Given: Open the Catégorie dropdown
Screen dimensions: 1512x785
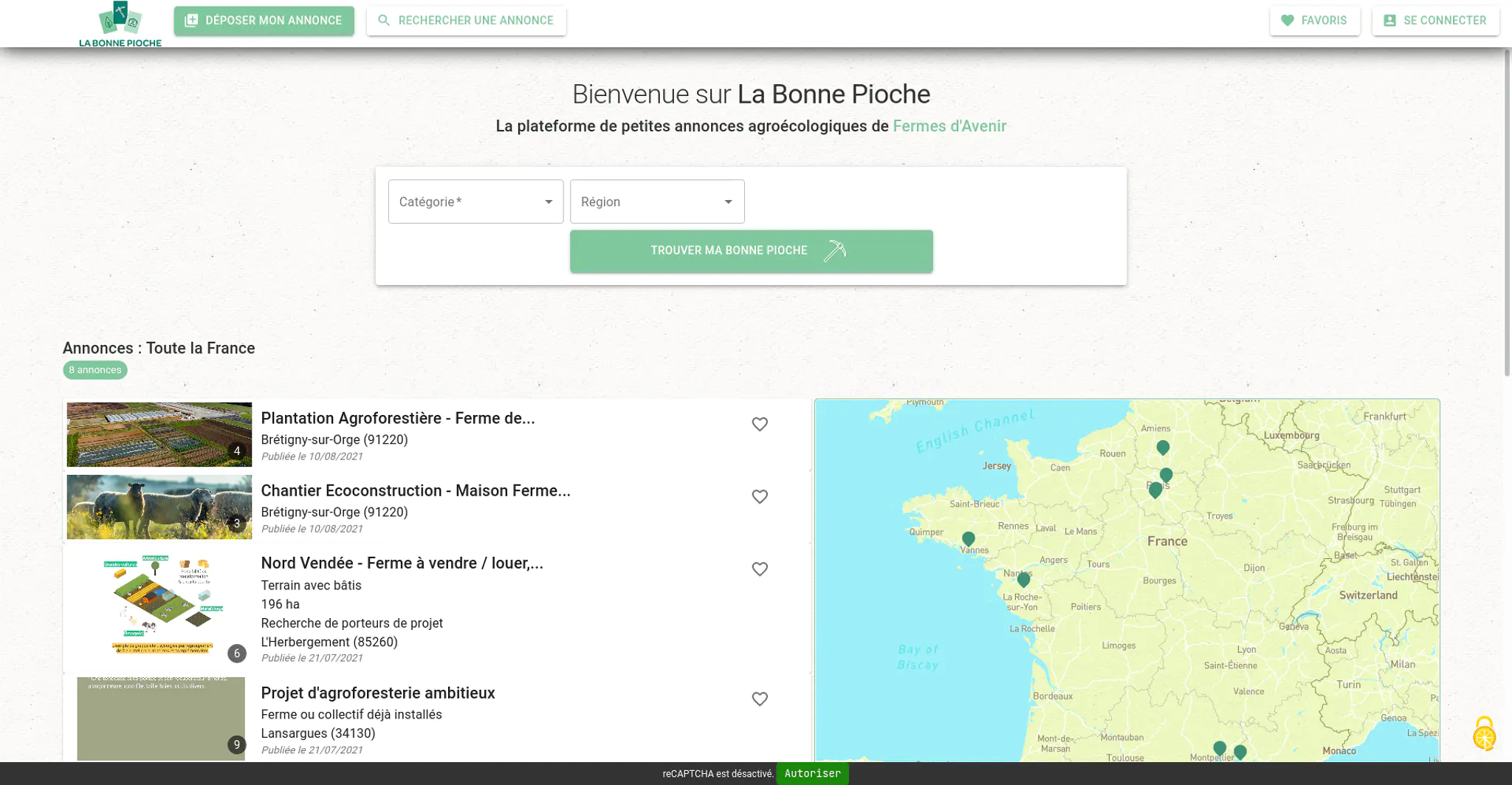Looking at the screenshot, I should [475, 202].
